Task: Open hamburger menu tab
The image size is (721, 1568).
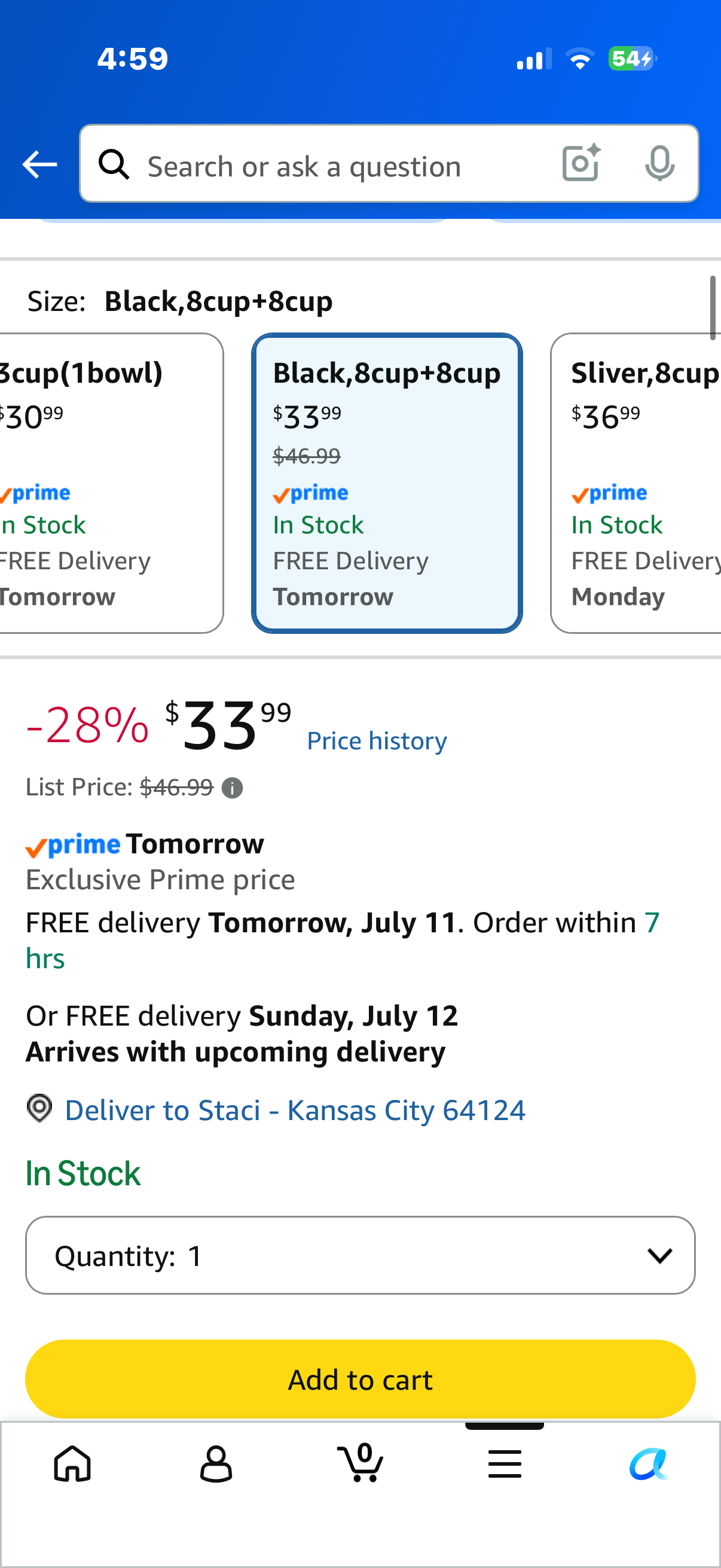Action: tap(505, 1463)
